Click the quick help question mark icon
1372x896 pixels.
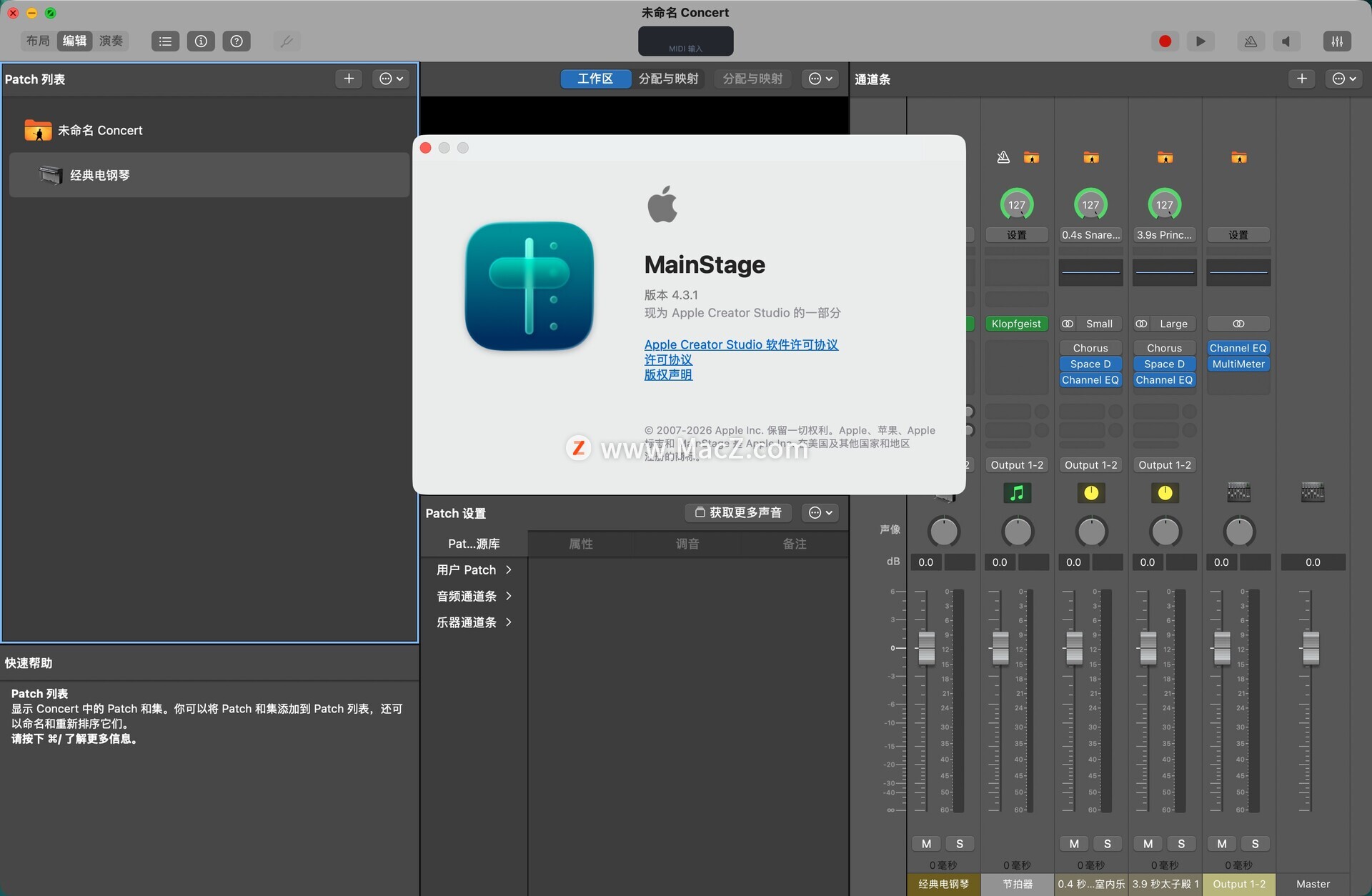point(237,41)
